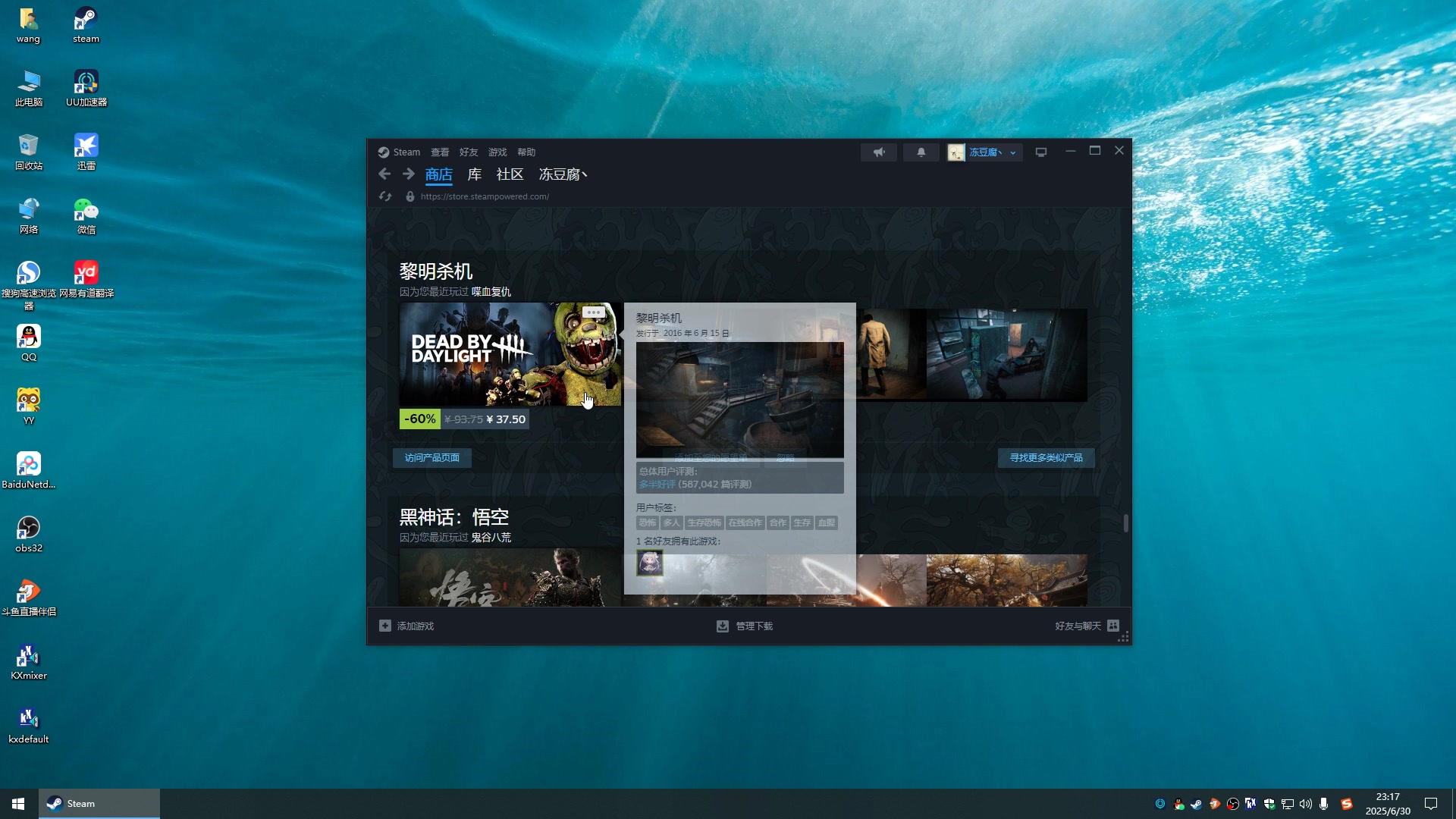
Task: Click the profile avatar in the Steam title bar
Action: point(956,152)
